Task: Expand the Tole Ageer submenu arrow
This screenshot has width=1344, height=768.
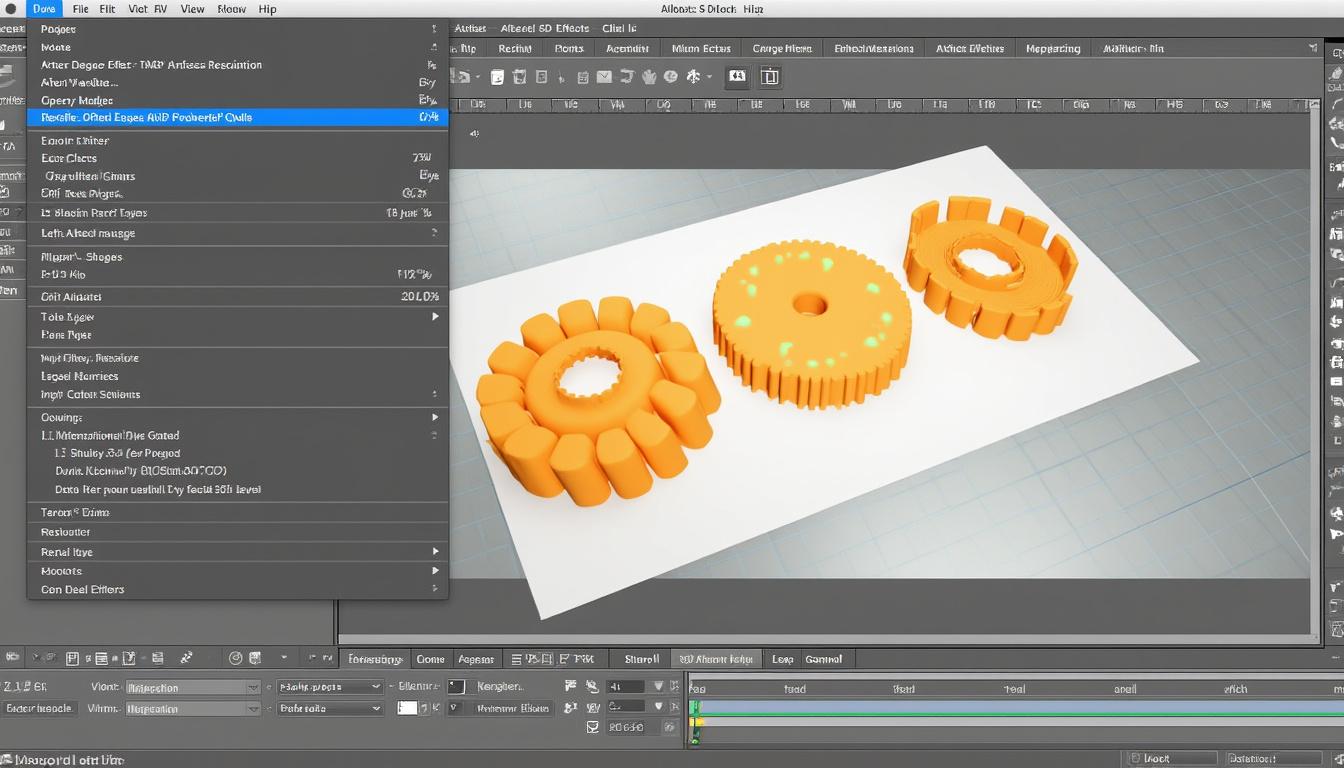Action: tap(435, 316)
